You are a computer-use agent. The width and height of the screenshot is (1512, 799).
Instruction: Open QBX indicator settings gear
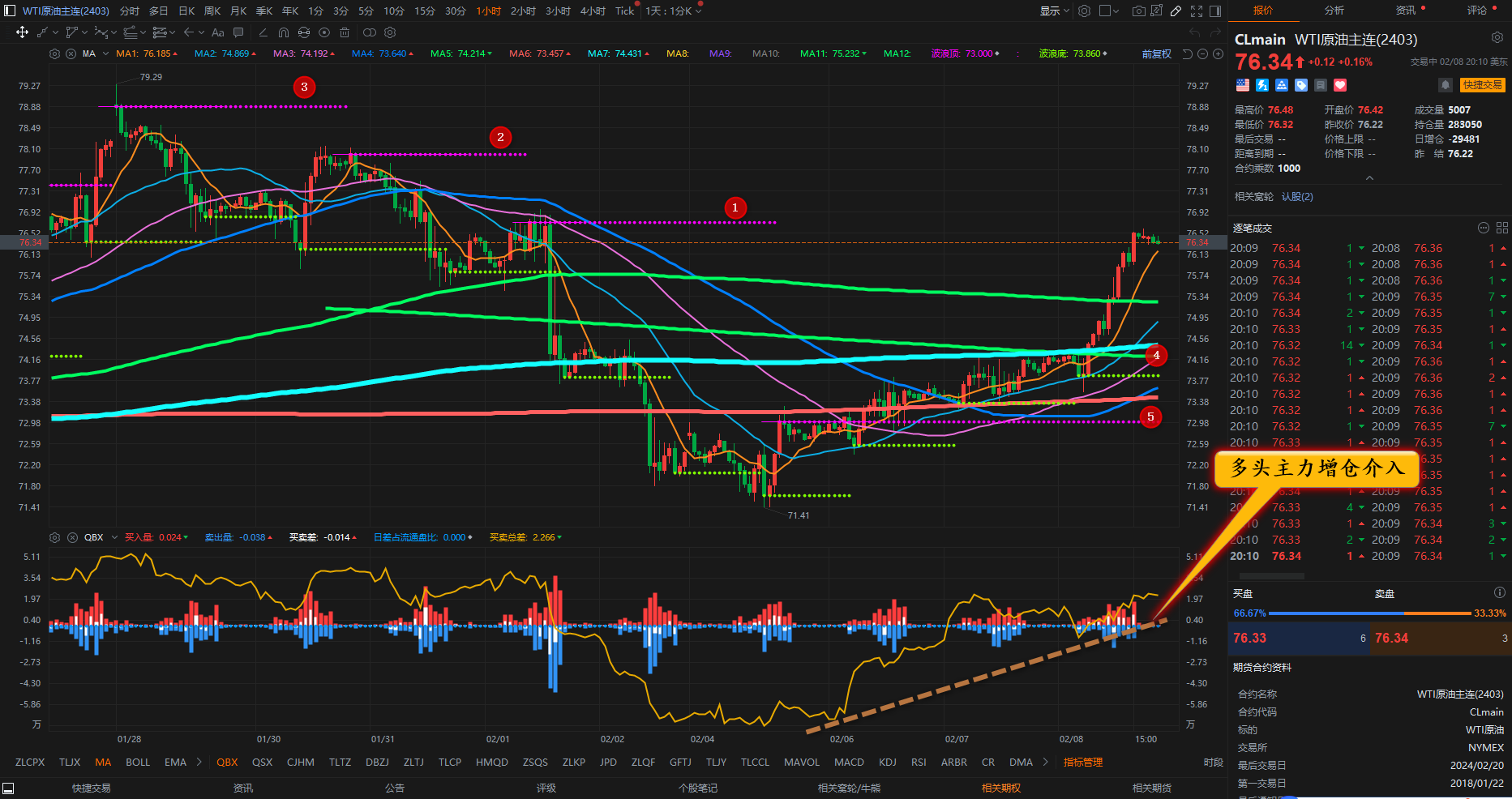tap(54, 537)
